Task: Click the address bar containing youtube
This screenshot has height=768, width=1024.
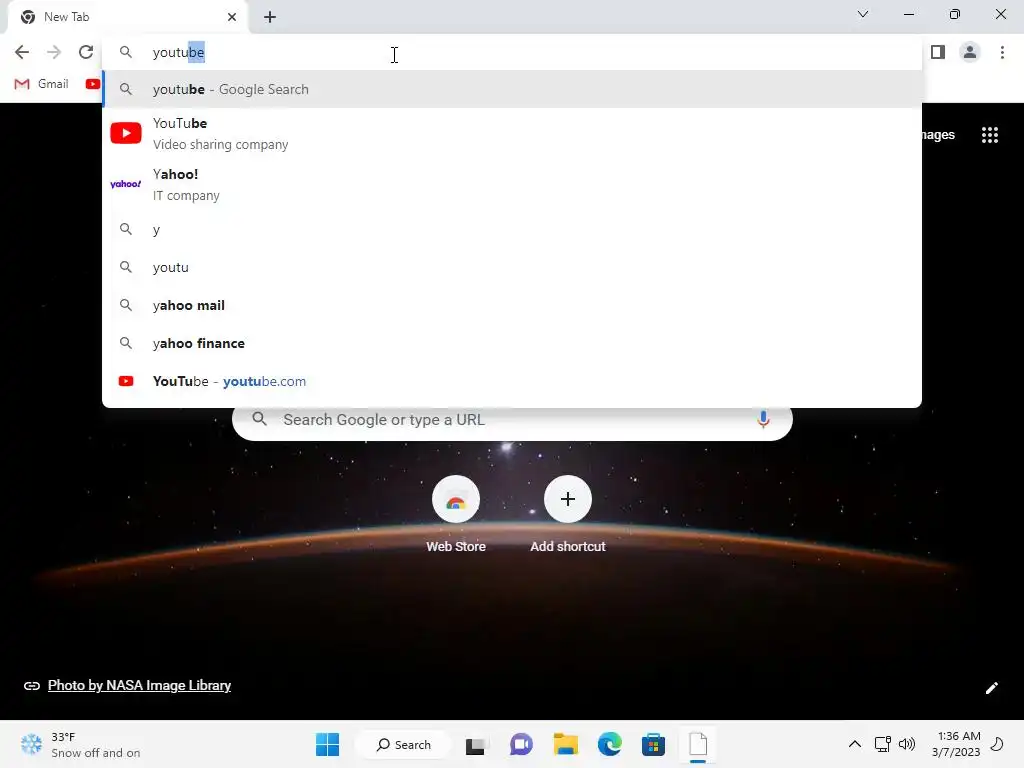Action: [512, 52]
